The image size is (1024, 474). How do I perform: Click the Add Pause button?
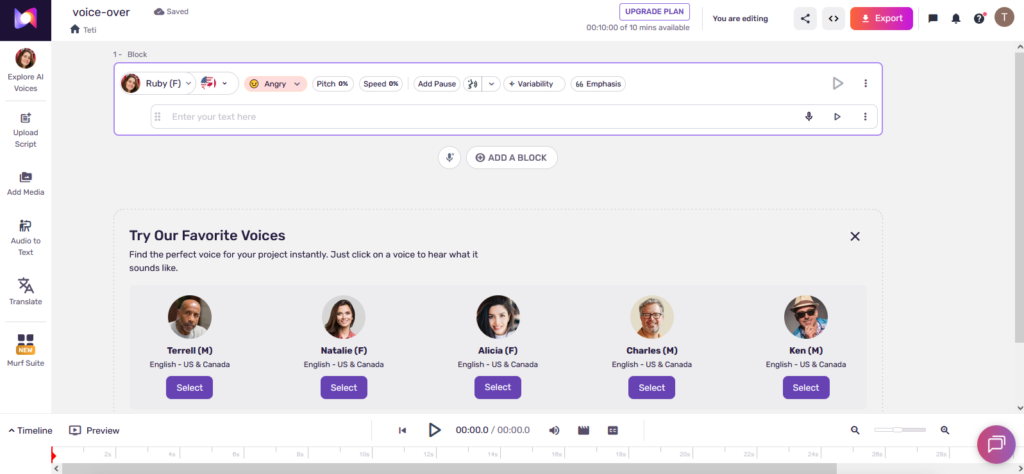click(437, 84)
